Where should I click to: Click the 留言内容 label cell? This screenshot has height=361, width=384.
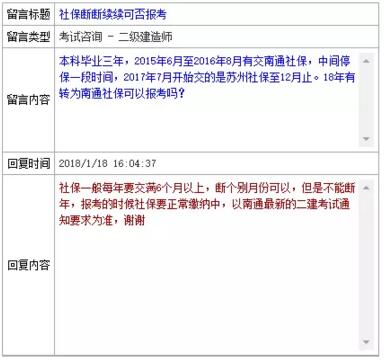28,100
